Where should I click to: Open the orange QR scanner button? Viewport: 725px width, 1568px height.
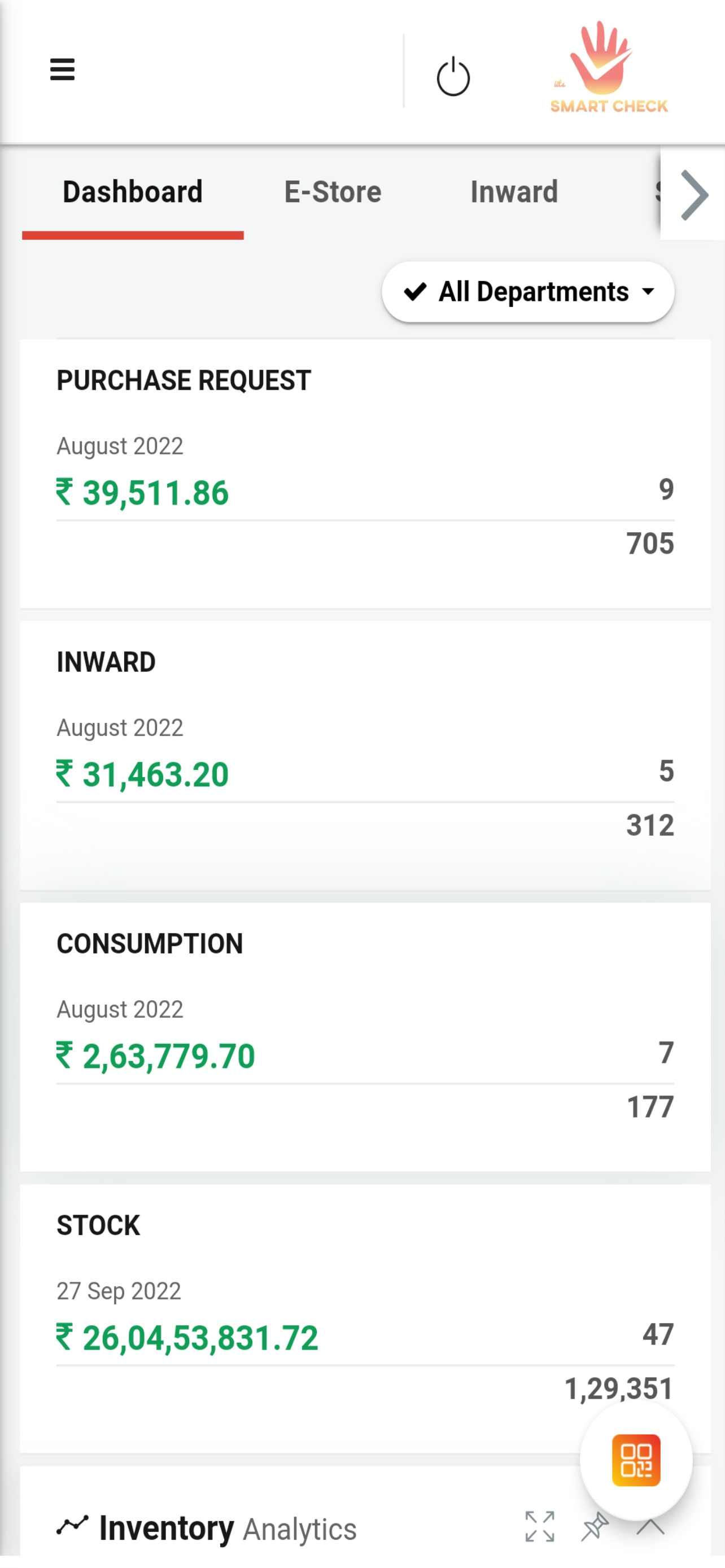(636, 1460)
